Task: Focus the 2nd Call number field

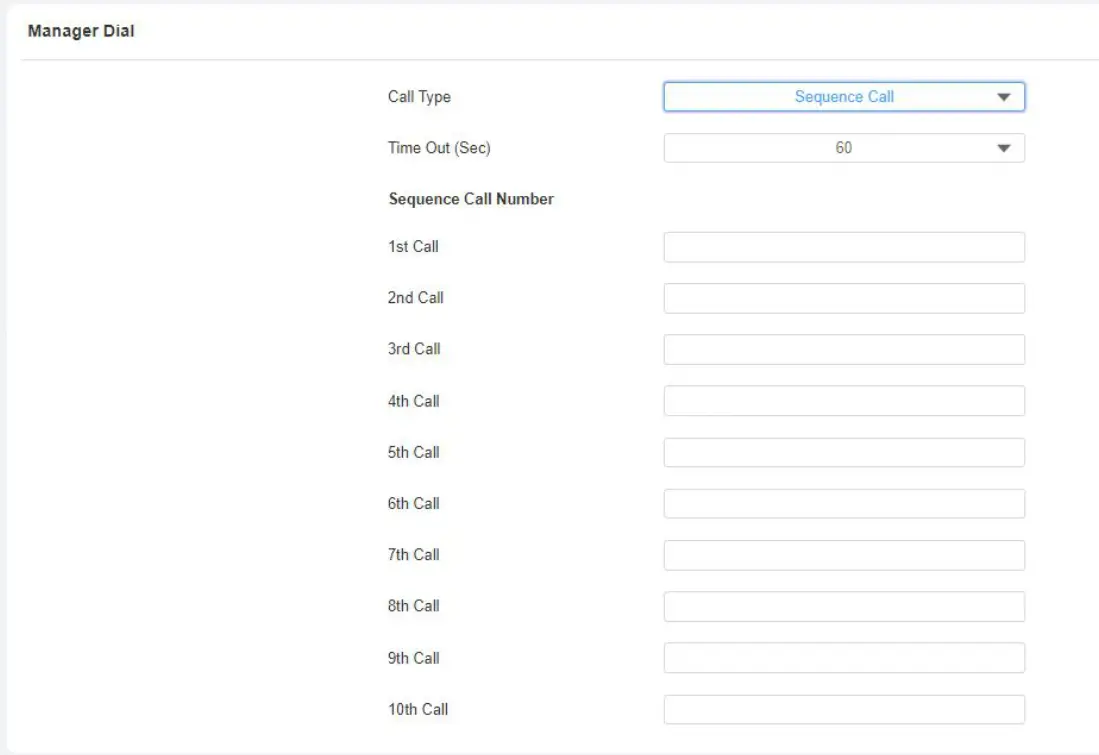Action: coord(844,298)
